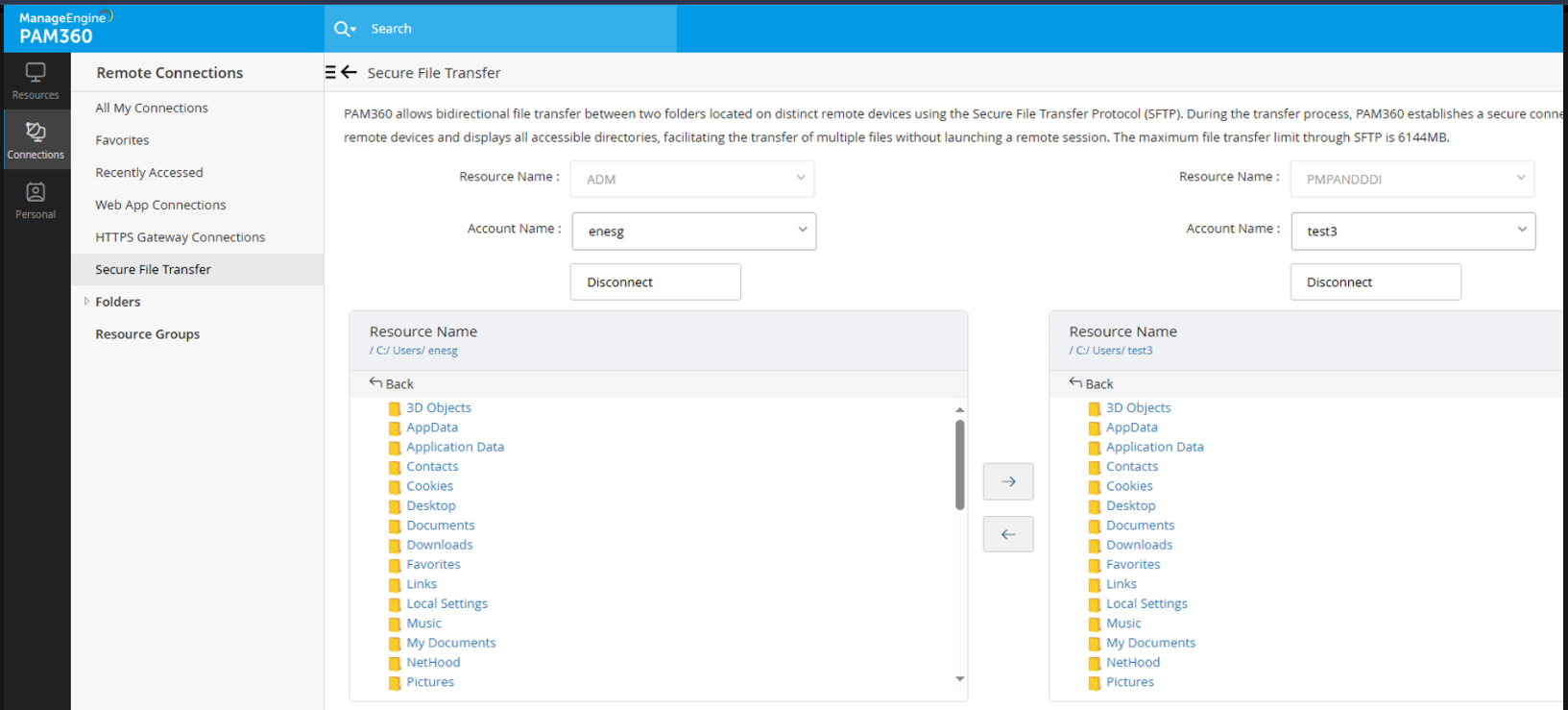The height and width of the screenshot is (710, 1568).
Task: Click the transfer left arrow button
Action: (1007, 534)
